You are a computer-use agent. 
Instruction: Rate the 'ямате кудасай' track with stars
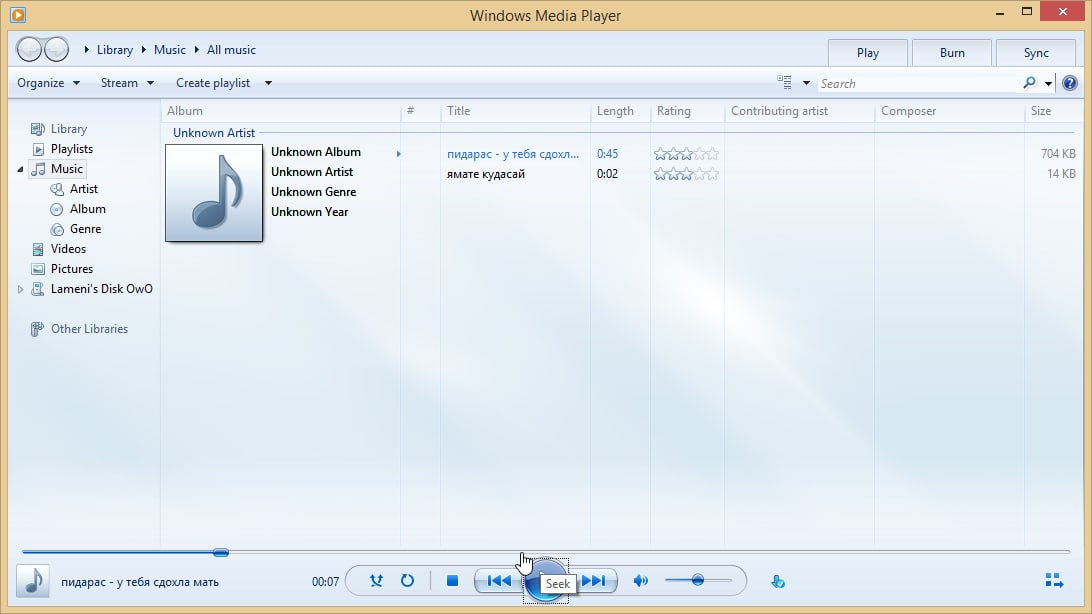click(x=686, y=174)
